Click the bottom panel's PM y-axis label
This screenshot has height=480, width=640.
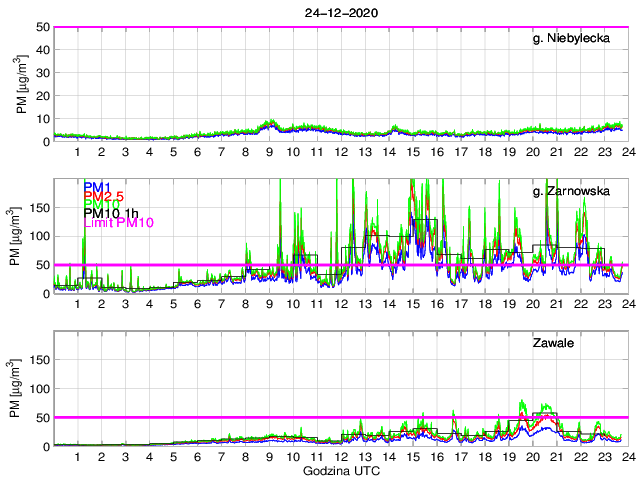(21, 388)
